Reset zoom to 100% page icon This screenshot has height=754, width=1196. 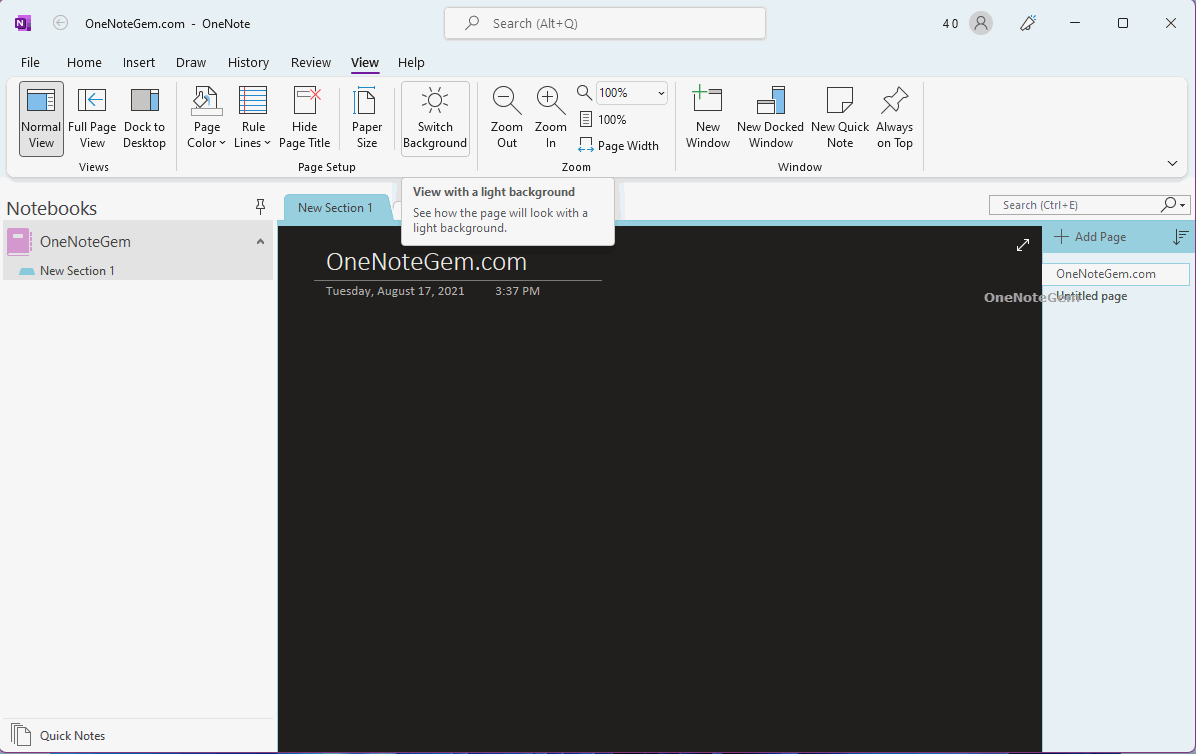point(603,120)
